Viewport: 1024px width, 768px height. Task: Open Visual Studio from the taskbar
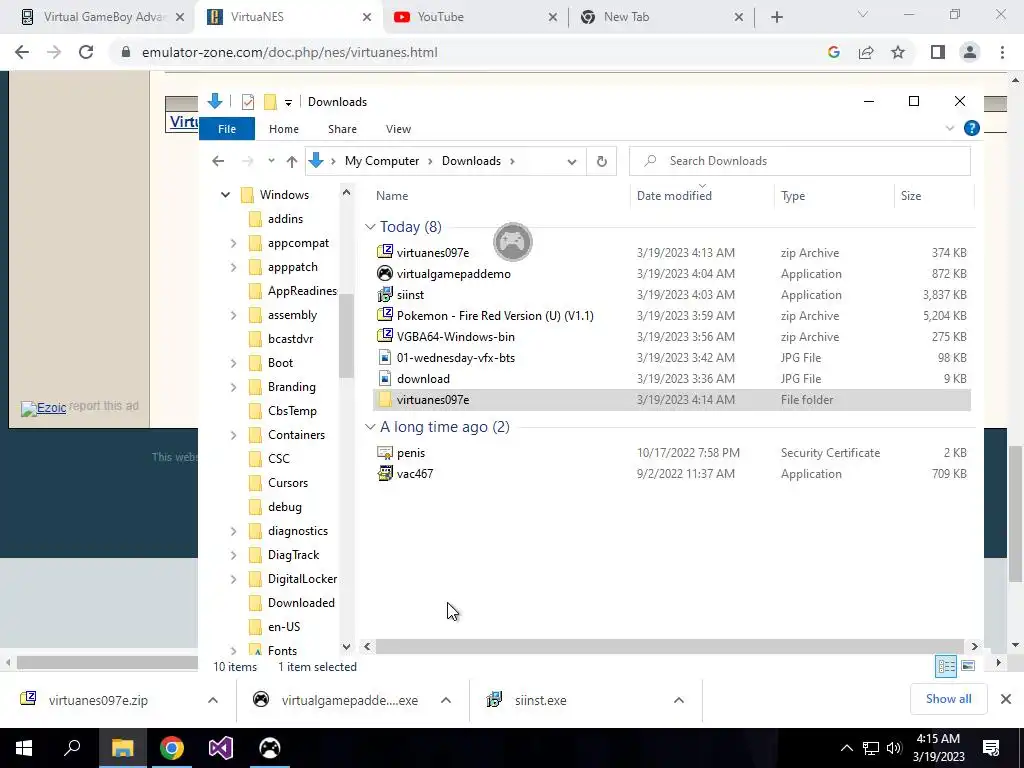[x=221, y=748]
